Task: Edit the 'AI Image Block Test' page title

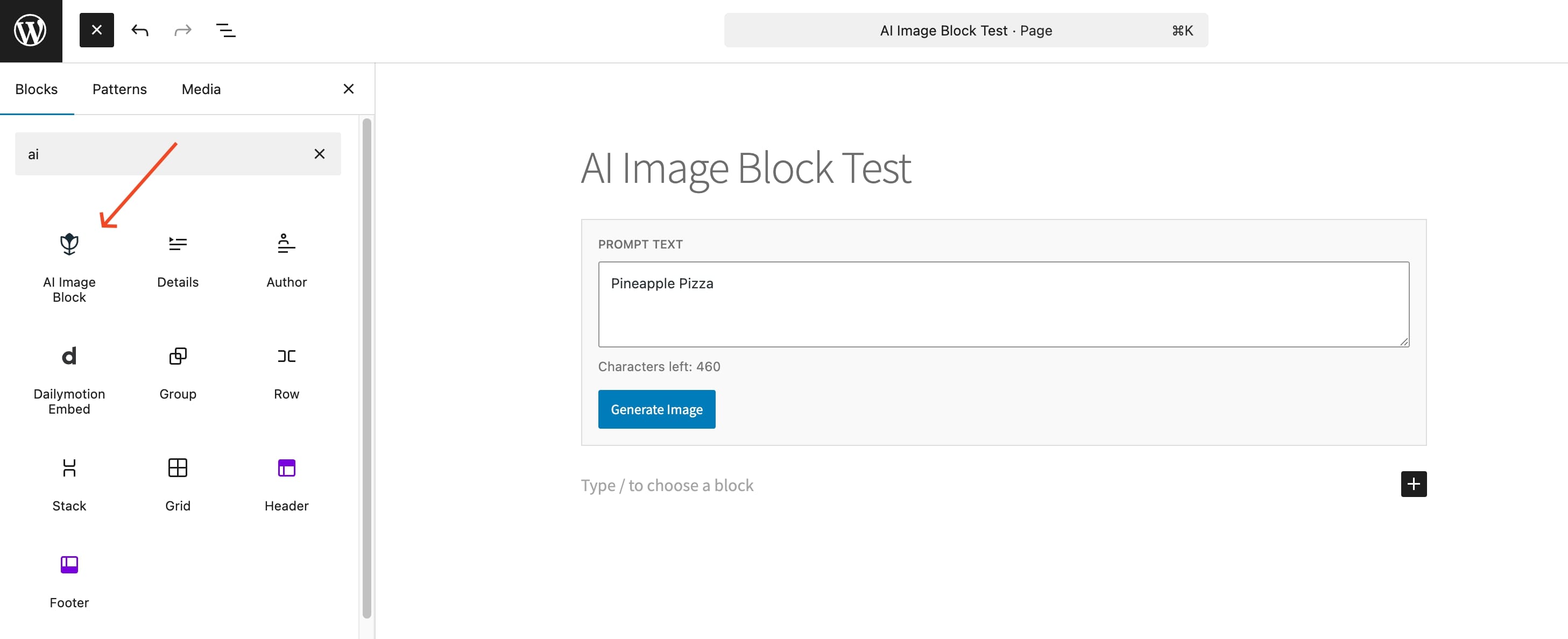Action: pyautogui.click(x=746, y=168)
